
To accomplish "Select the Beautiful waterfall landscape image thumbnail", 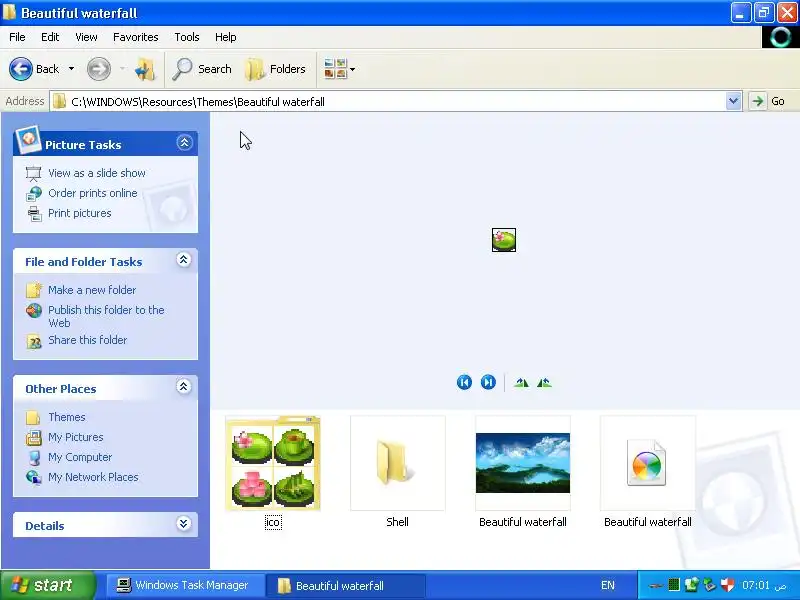I will pos(523,463).
